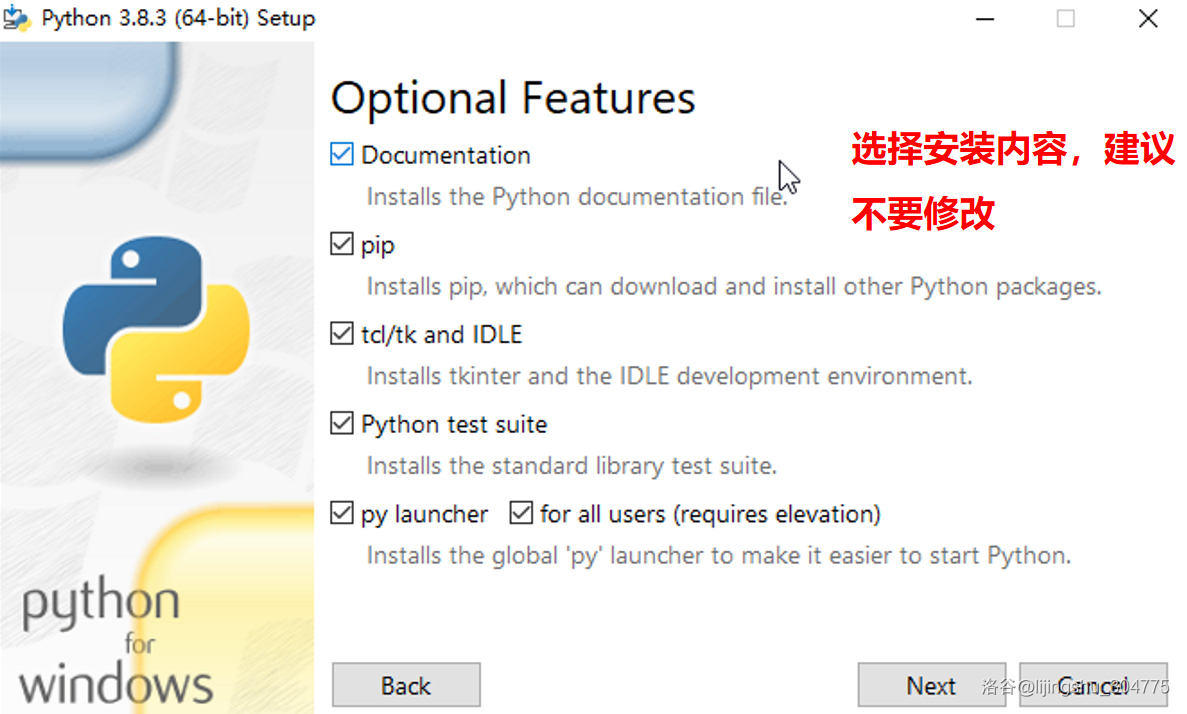
Task: Uncheck the Documentation checkbox
Action: click(342, 154)
